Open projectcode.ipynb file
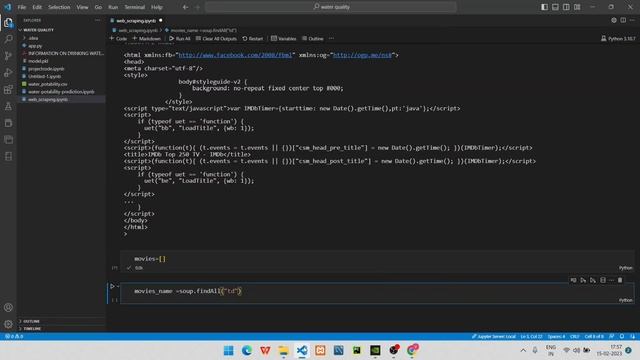 [46, 69]
